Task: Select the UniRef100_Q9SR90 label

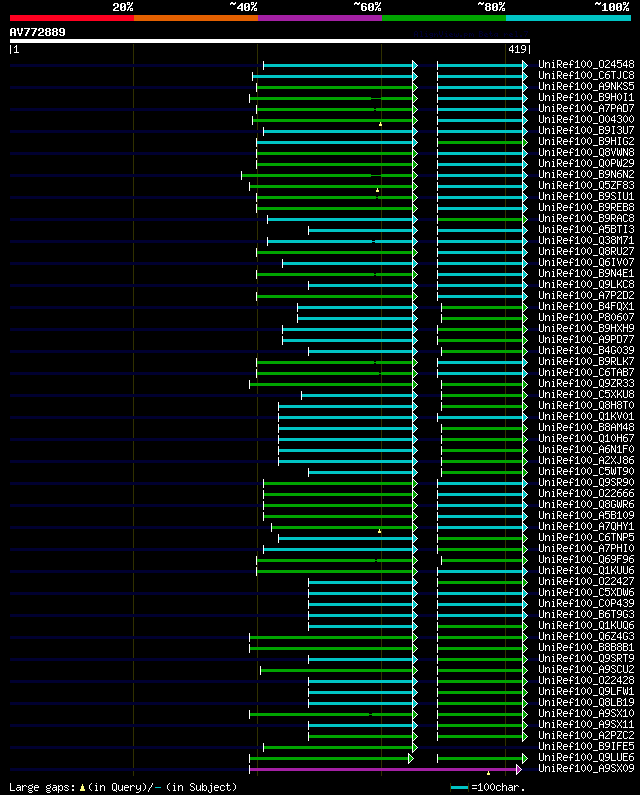Action: tap(586, 483)
